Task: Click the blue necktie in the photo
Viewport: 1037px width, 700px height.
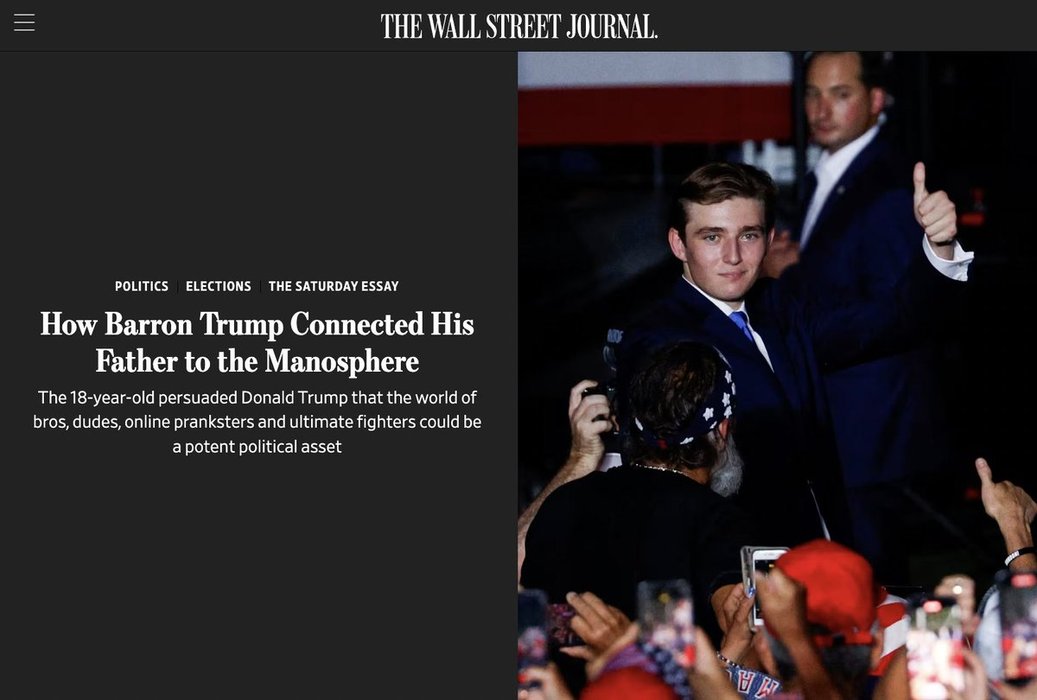Action: point(741,325)
